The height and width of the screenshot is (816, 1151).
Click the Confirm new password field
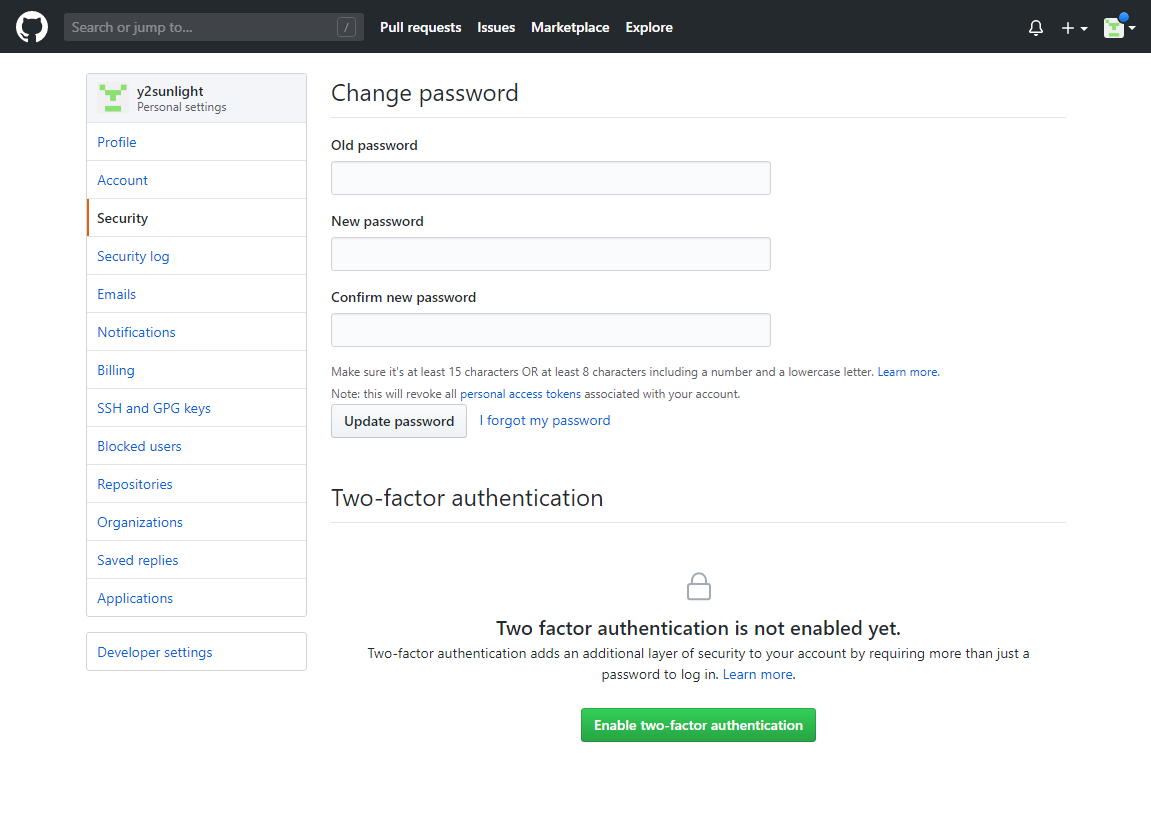(x=550, y=330)
